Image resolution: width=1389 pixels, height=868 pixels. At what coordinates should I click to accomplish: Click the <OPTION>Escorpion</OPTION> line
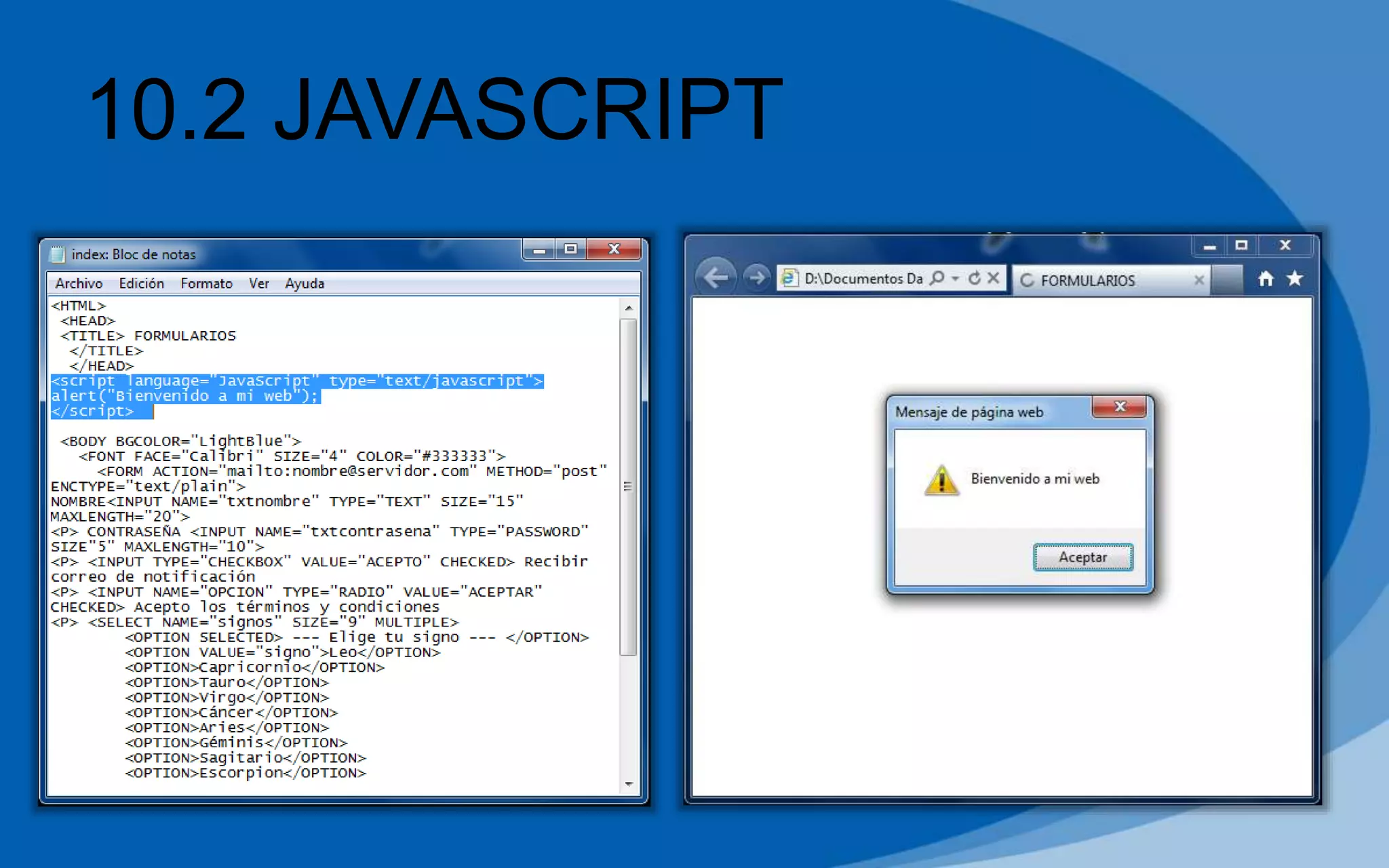click(246, 773)
